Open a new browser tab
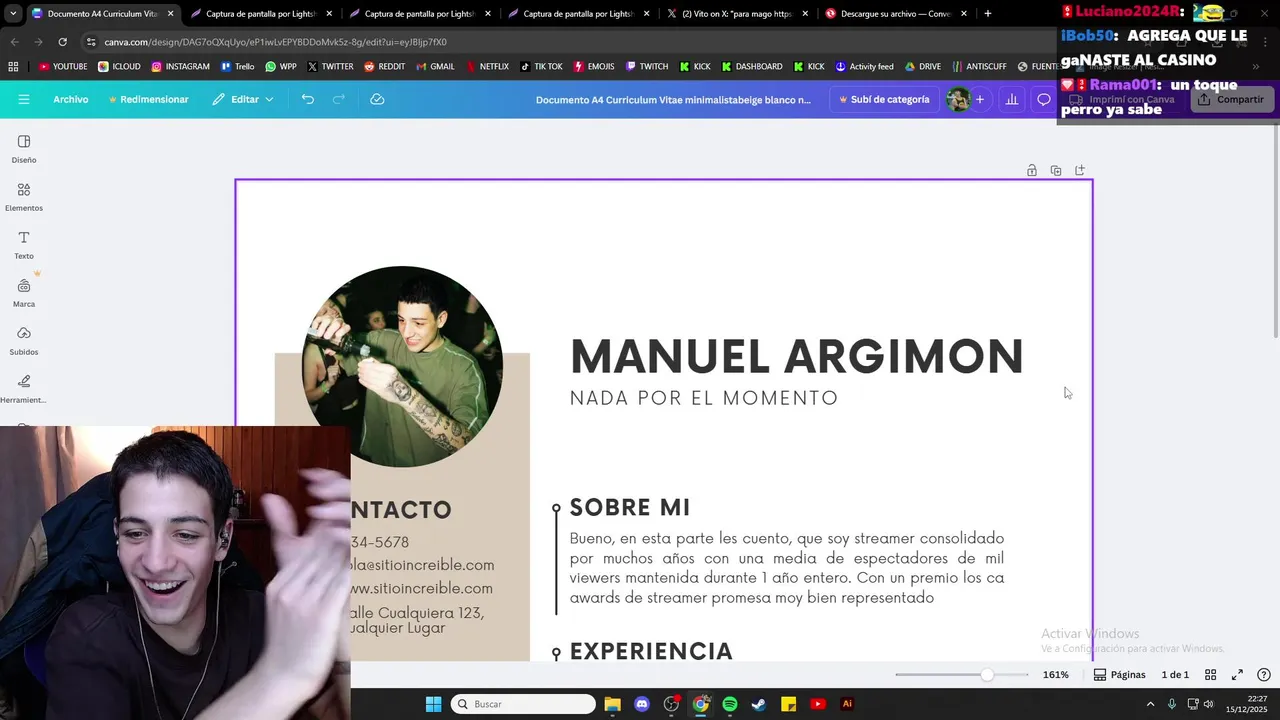 (x=988, y=14)
